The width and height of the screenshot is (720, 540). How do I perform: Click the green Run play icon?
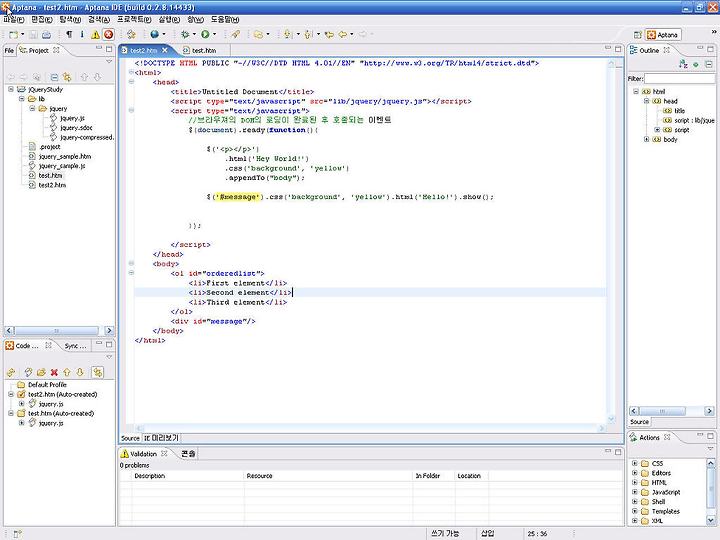pos(205,34)
